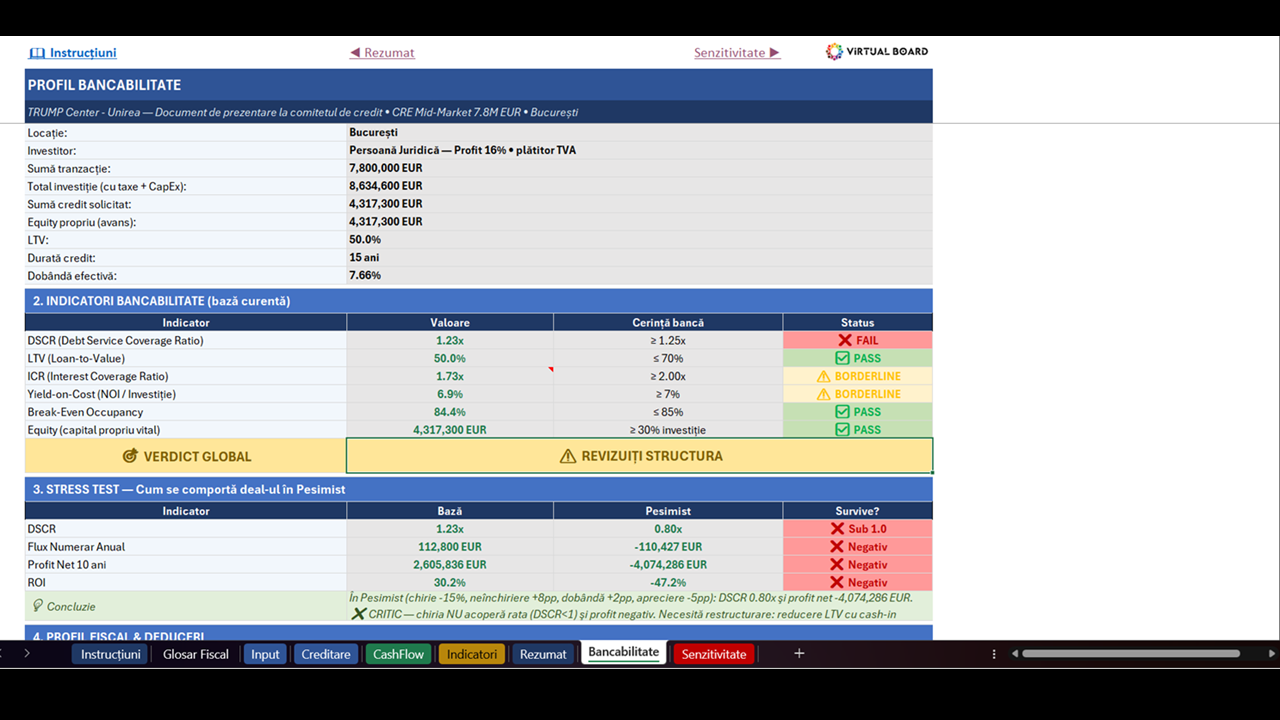Click Negativ status for Flux Numerar Anual

tap(858, 547)
